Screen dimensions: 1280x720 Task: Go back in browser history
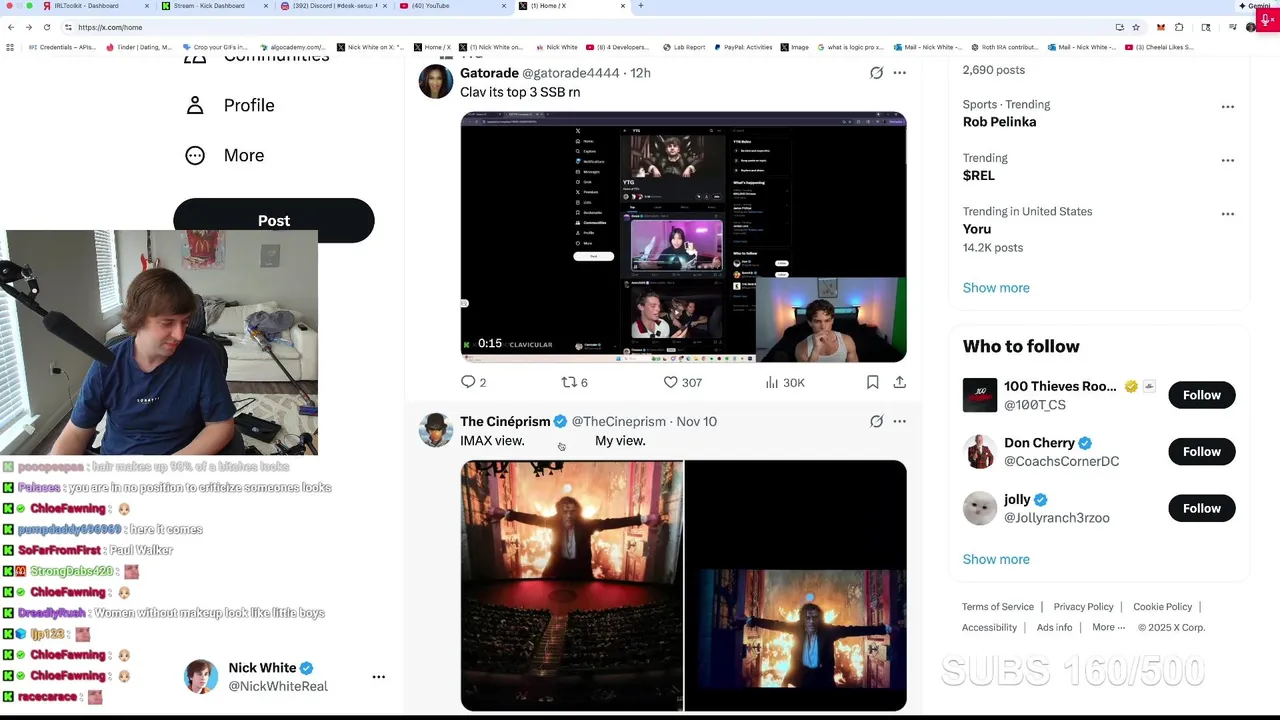(x=11, y=27)
